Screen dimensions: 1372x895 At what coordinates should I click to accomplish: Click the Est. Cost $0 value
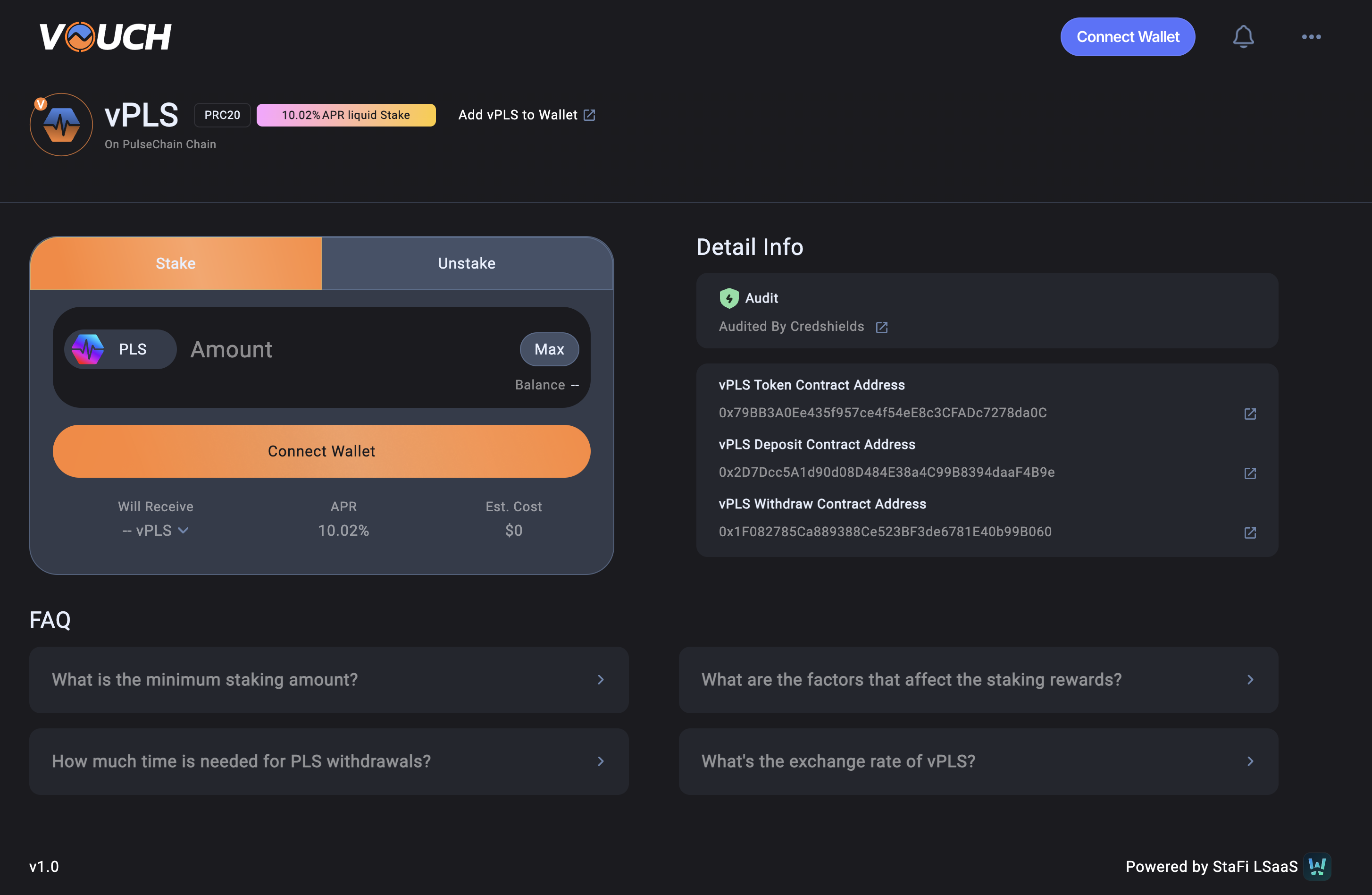pos(514,531)
